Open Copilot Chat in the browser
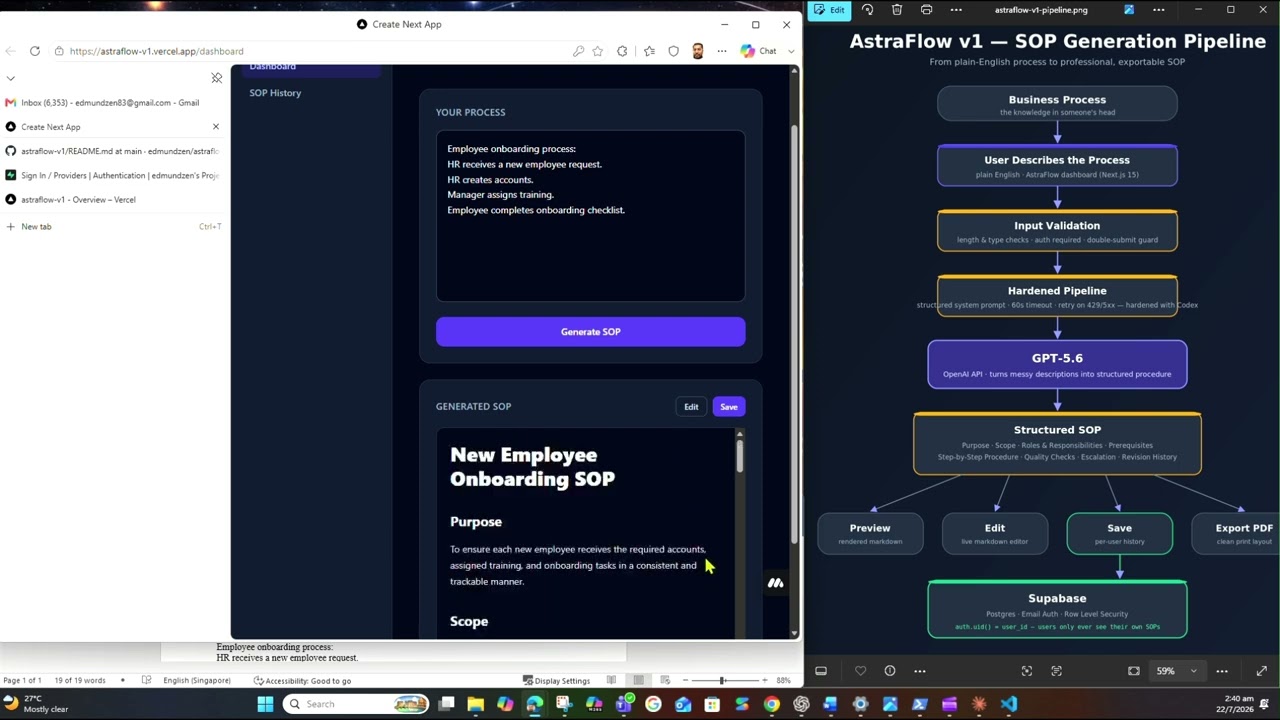This screenshot has height=720, width=1280. [759, 51]
